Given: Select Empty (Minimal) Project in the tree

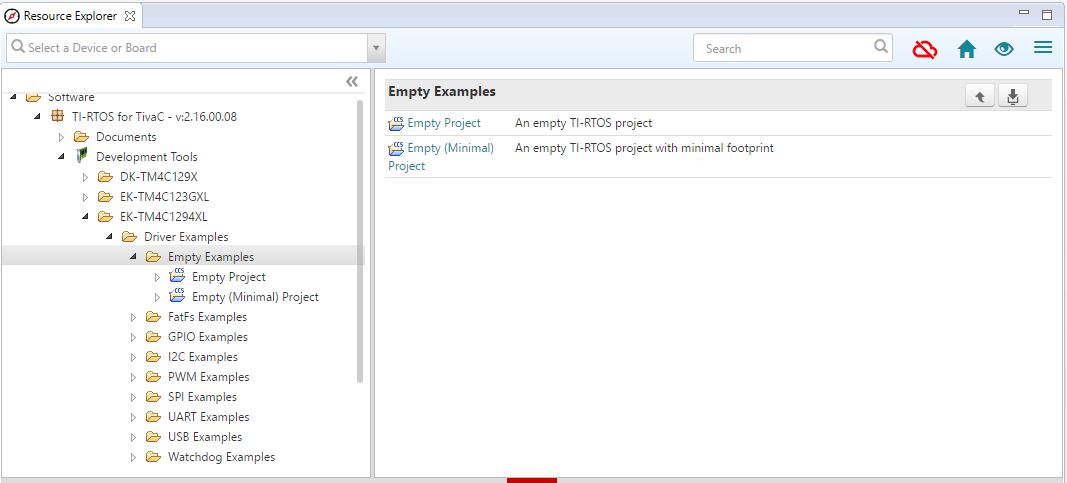Looking at the screenshot, I should [255, 297].
